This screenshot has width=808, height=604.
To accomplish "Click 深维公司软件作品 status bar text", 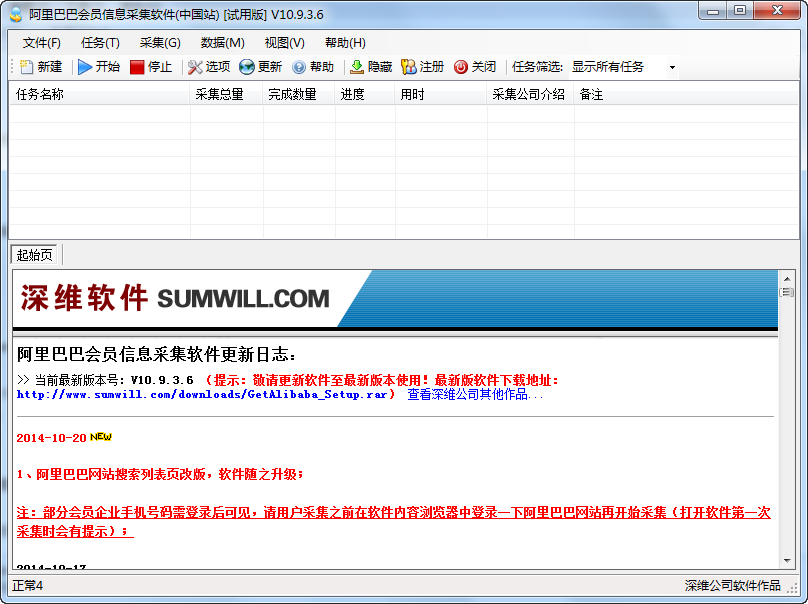I will tap(732, 586).
